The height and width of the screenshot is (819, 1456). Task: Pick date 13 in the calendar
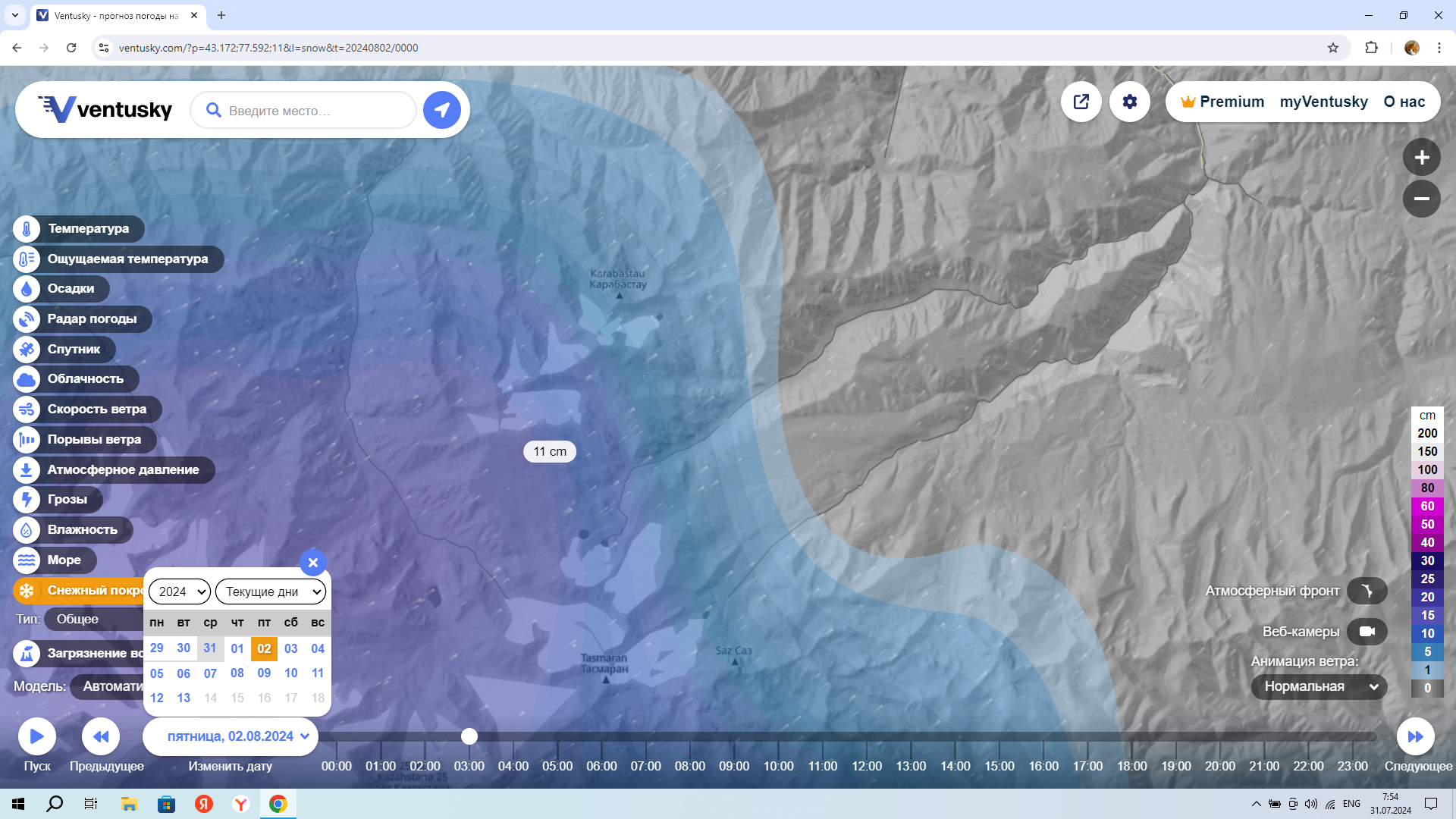pyautogui.click(x=184, y=698)
